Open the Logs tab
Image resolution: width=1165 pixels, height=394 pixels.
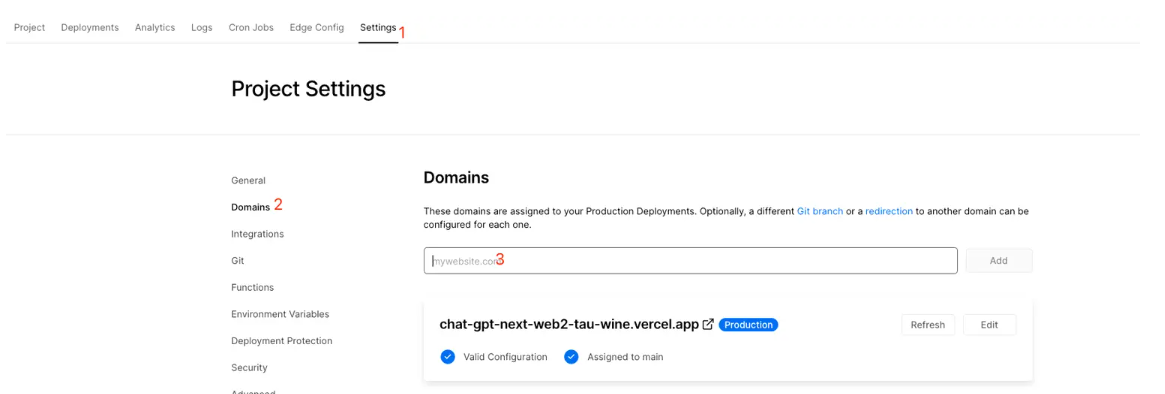point(201,28)
